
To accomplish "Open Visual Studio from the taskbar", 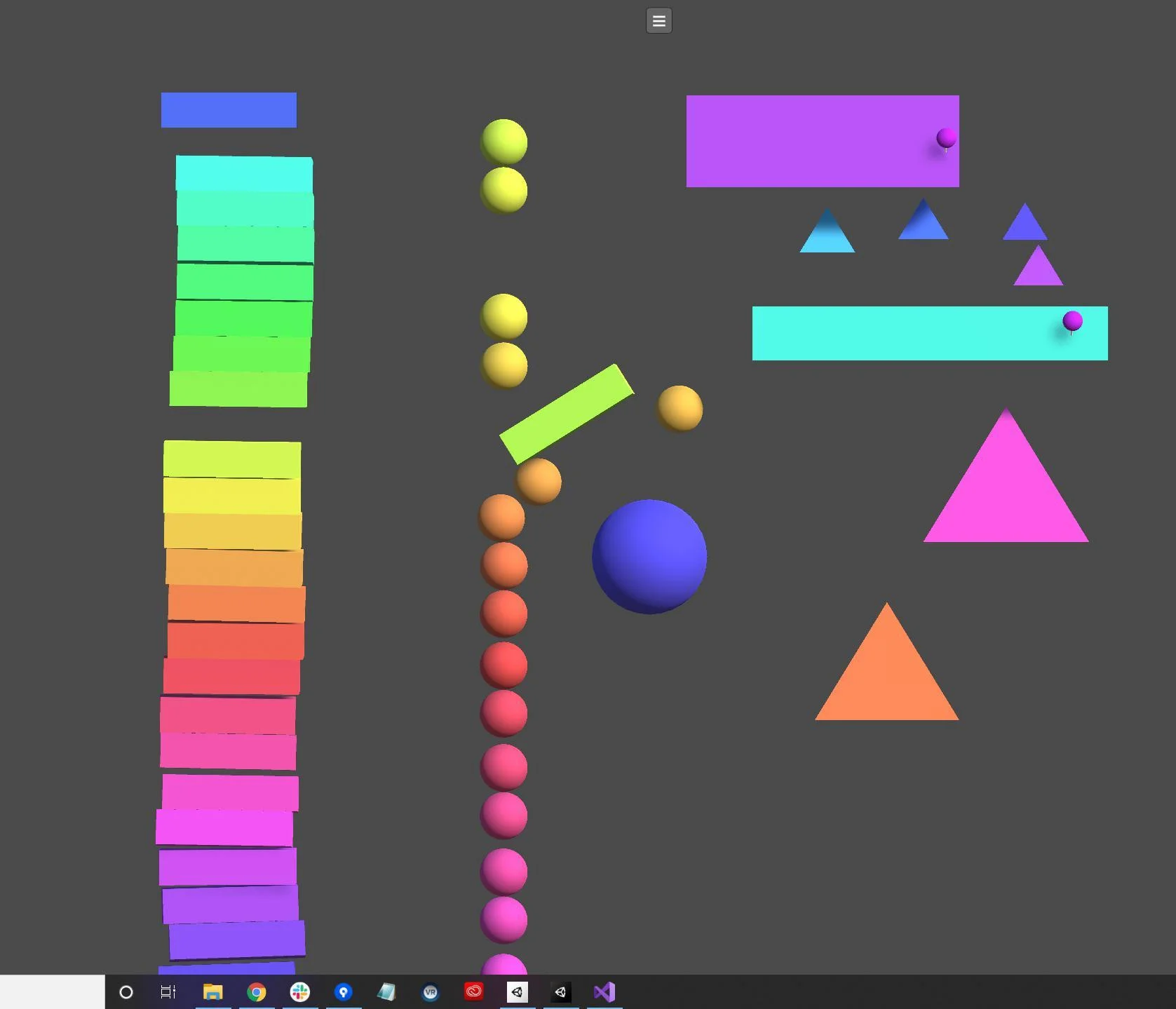I will pos(604,991).
